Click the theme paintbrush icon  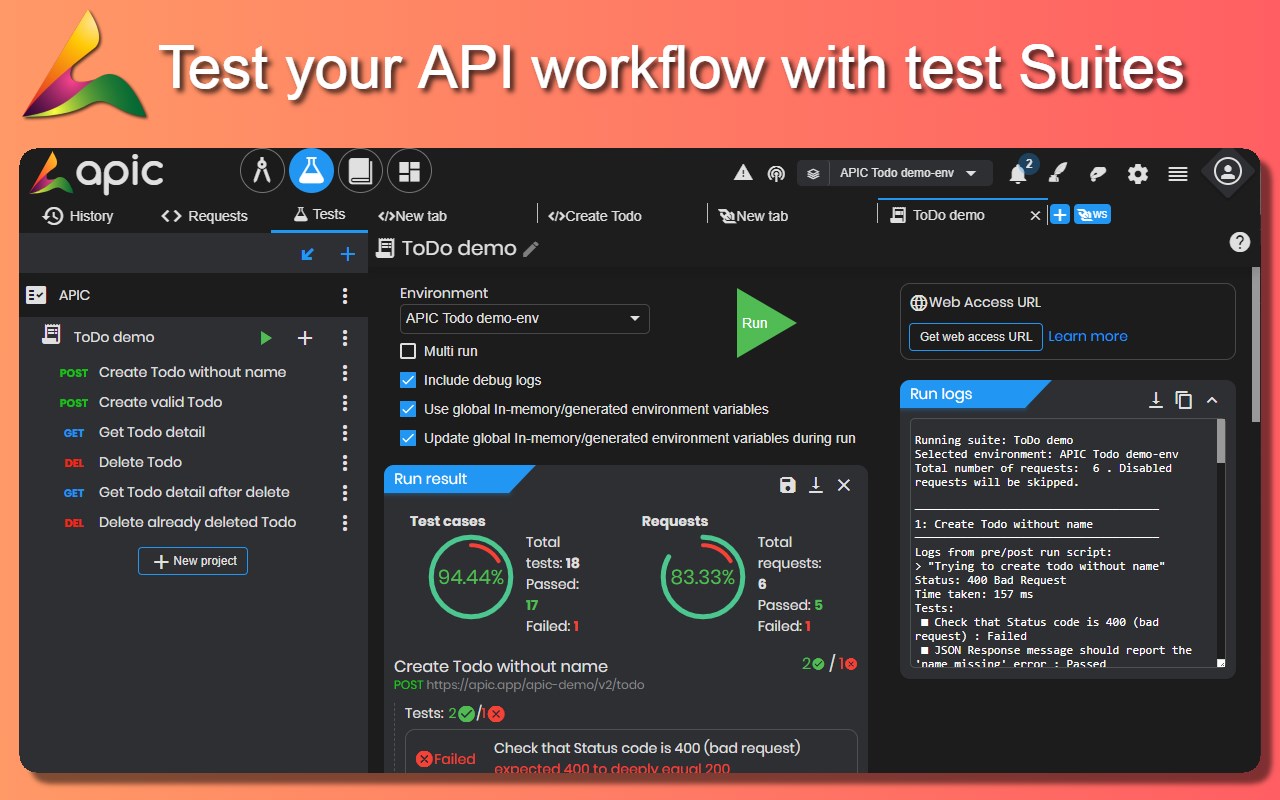coord(1057,173)
